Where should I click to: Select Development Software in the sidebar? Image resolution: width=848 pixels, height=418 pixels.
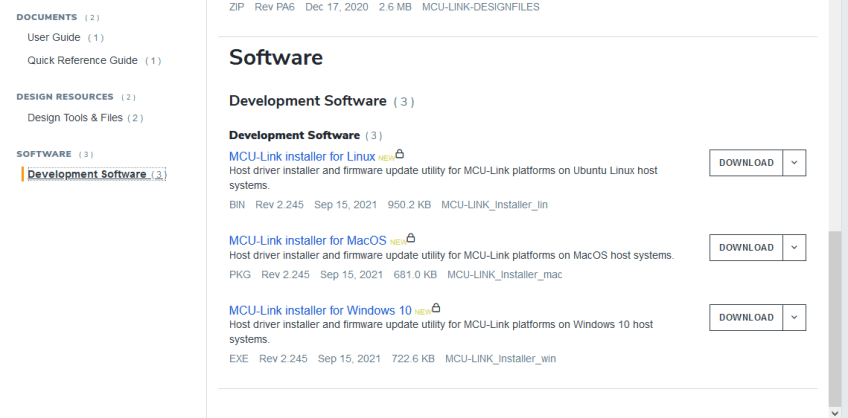pos(87,174)
